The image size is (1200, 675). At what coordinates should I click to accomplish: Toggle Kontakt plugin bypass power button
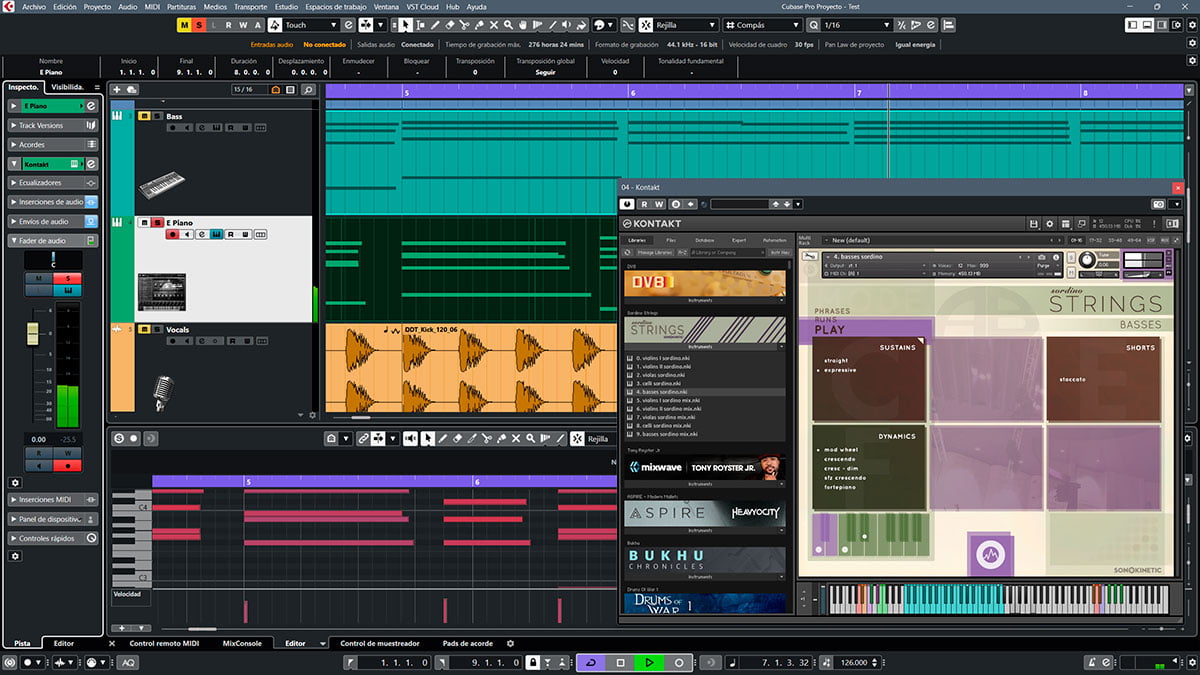(627, 204)
